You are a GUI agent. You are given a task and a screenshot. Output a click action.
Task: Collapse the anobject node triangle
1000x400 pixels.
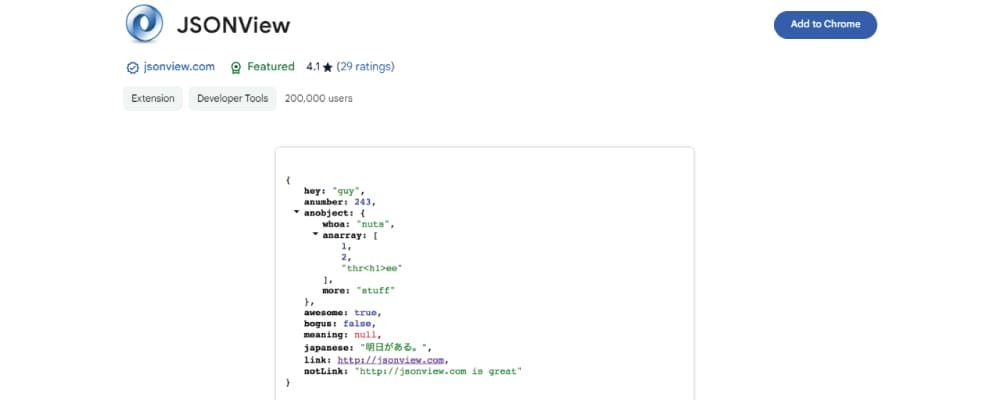(x=296, y=212)
